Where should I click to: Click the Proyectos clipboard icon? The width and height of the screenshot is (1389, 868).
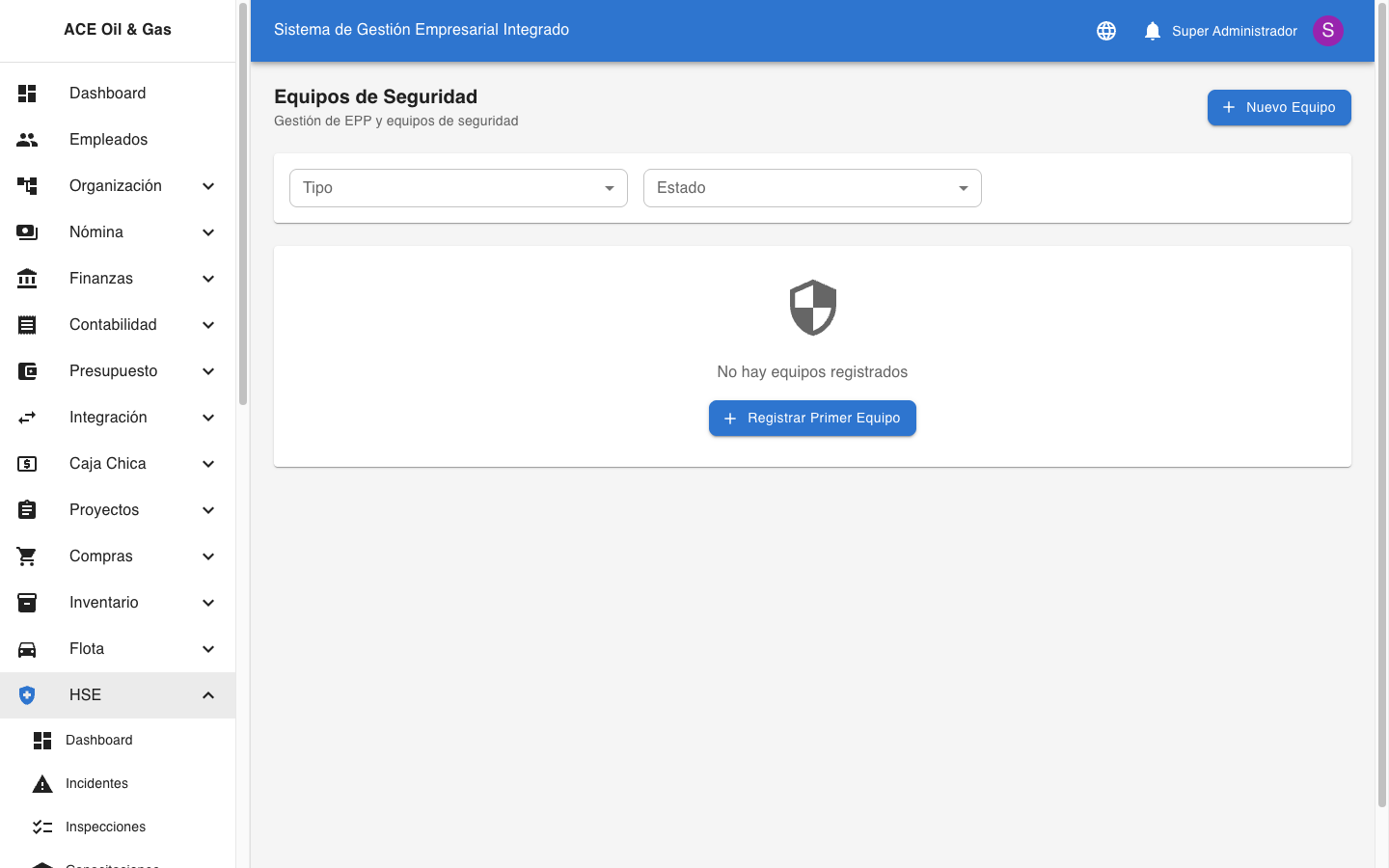tap(27, 509)
